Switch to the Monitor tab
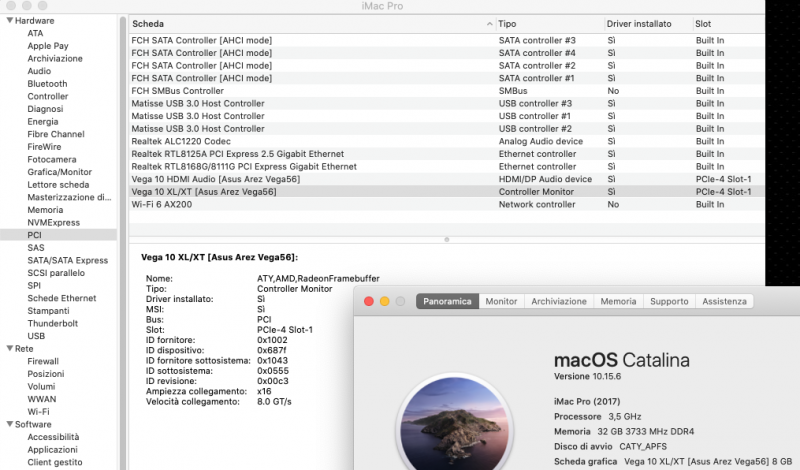The height and width of the screenshot is (470, 800). pyautogui.click(x=501, y=302)
